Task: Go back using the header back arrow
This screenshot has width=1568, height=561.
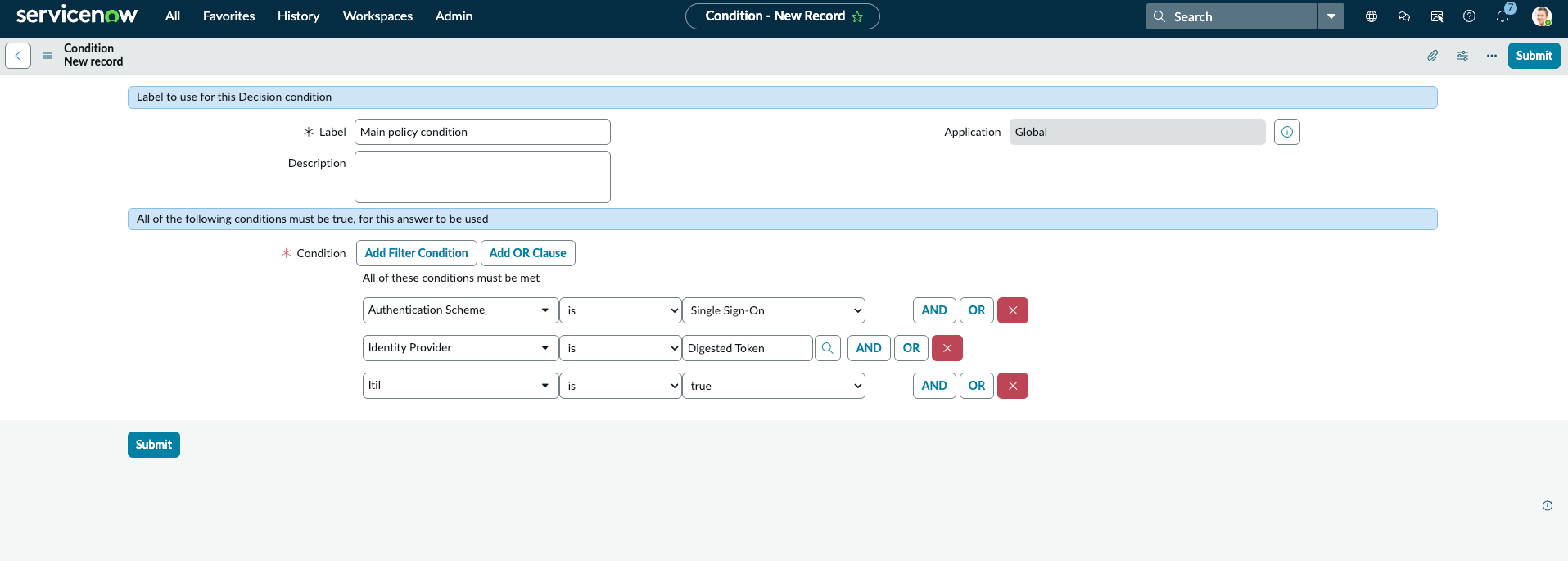Action: pyautogui.click(x=18, y=56)
